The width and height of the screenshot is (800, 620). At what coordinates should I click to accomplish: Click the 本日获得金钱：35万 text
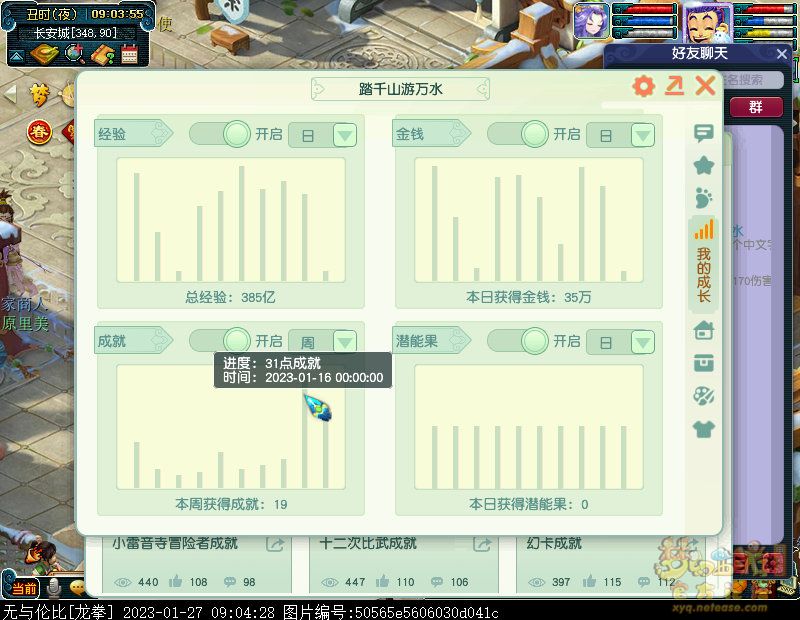click(529, 297)
